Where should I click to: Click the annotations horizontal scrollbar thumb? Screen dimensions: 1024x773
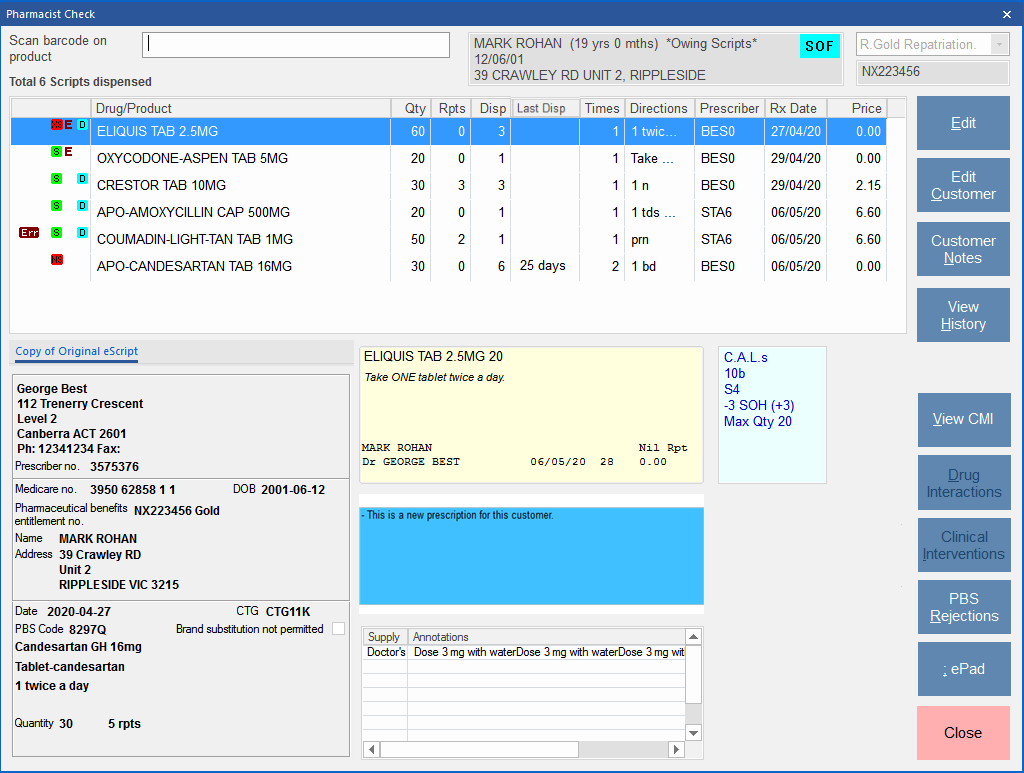tap(479, 749)
